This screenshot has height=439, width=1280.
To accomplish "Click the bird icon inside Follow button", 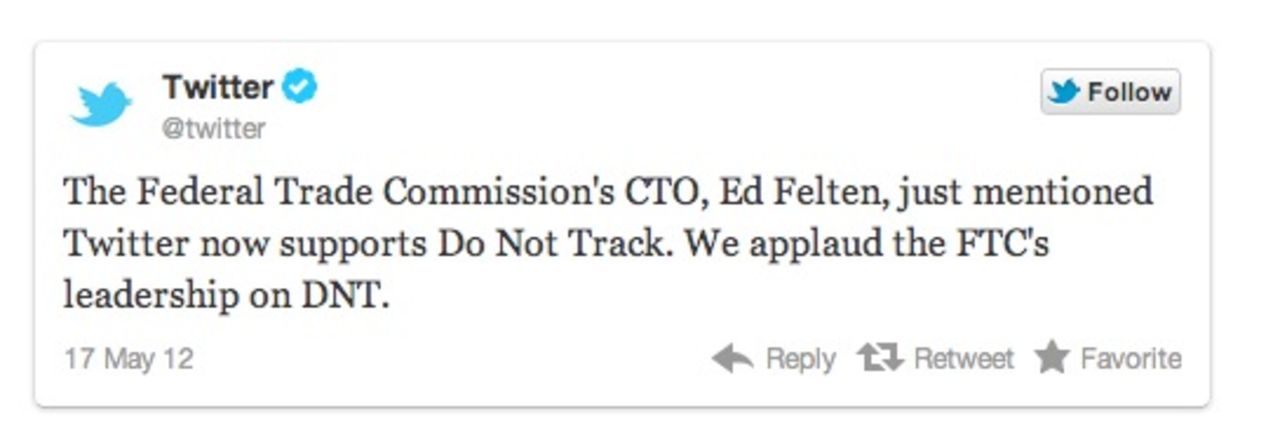I will tap(1065, 92).
